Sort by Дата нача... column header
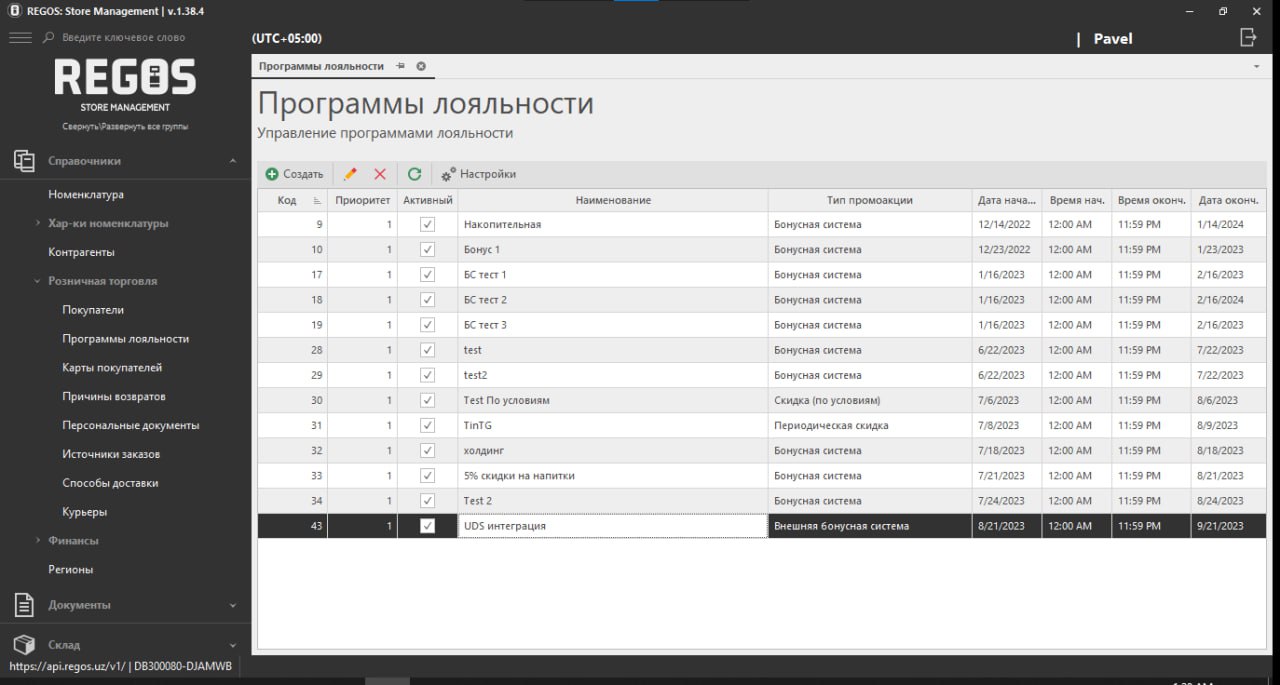This screenshot has width=1280, height=685. click(1007, 200)
